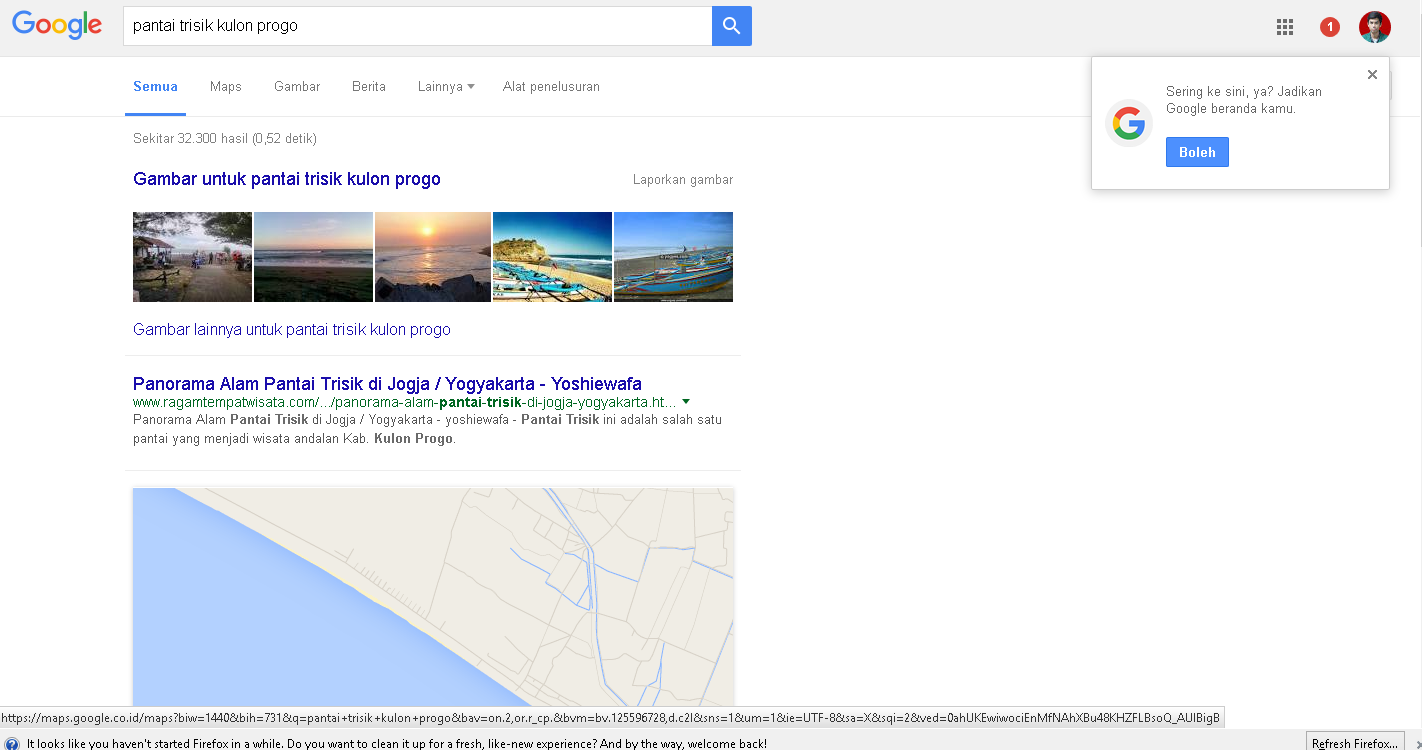Click the Boleh button in the popup
Screen dimensions: 1422x750
coord(1197,152)
